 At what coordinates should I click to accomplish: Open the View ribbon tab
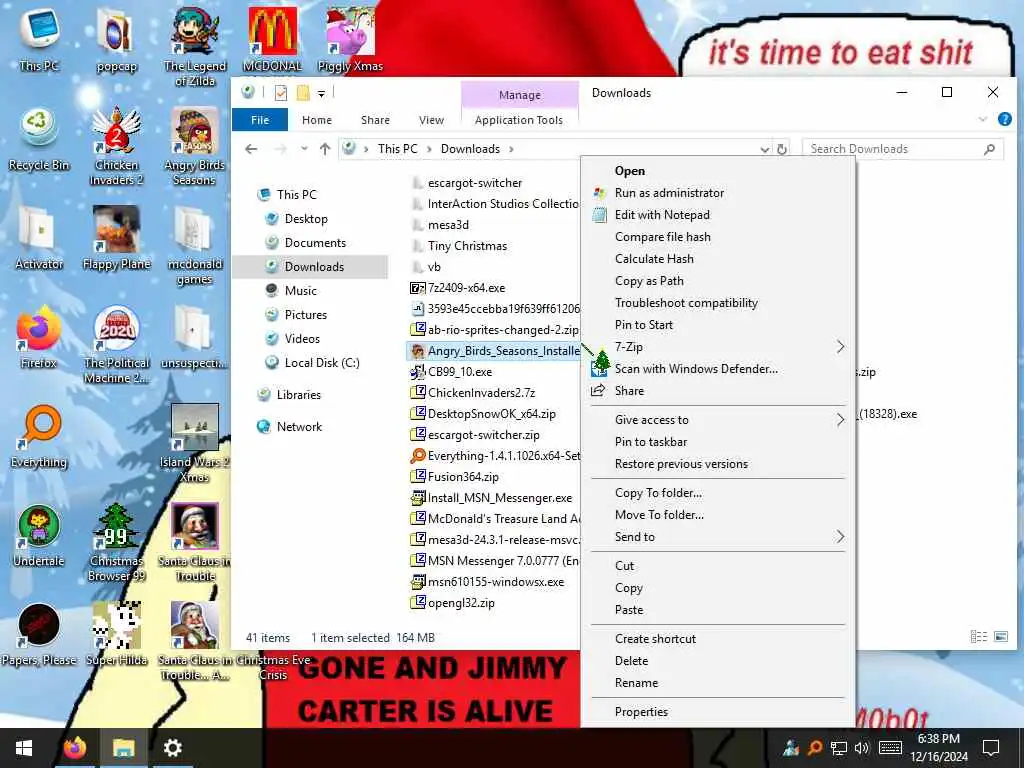[x=431, y=120]
